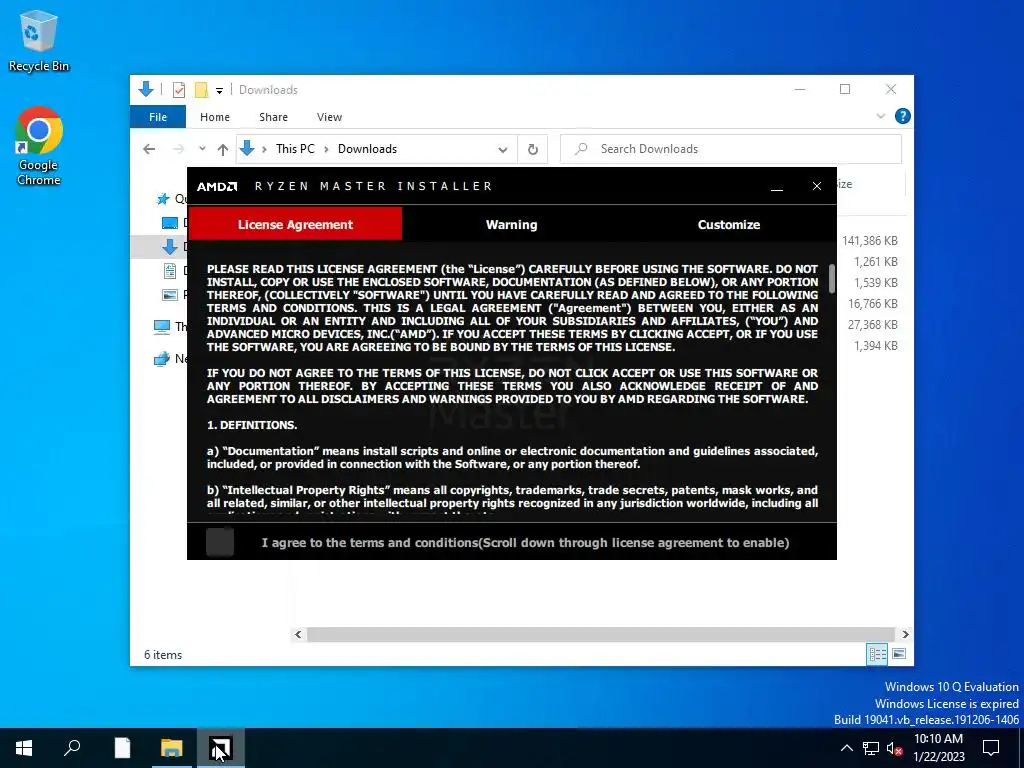The height and width of the screenshot is (768, 1024).
Task: Open the Home ribbon tab
Action: (x=215, y=117)
